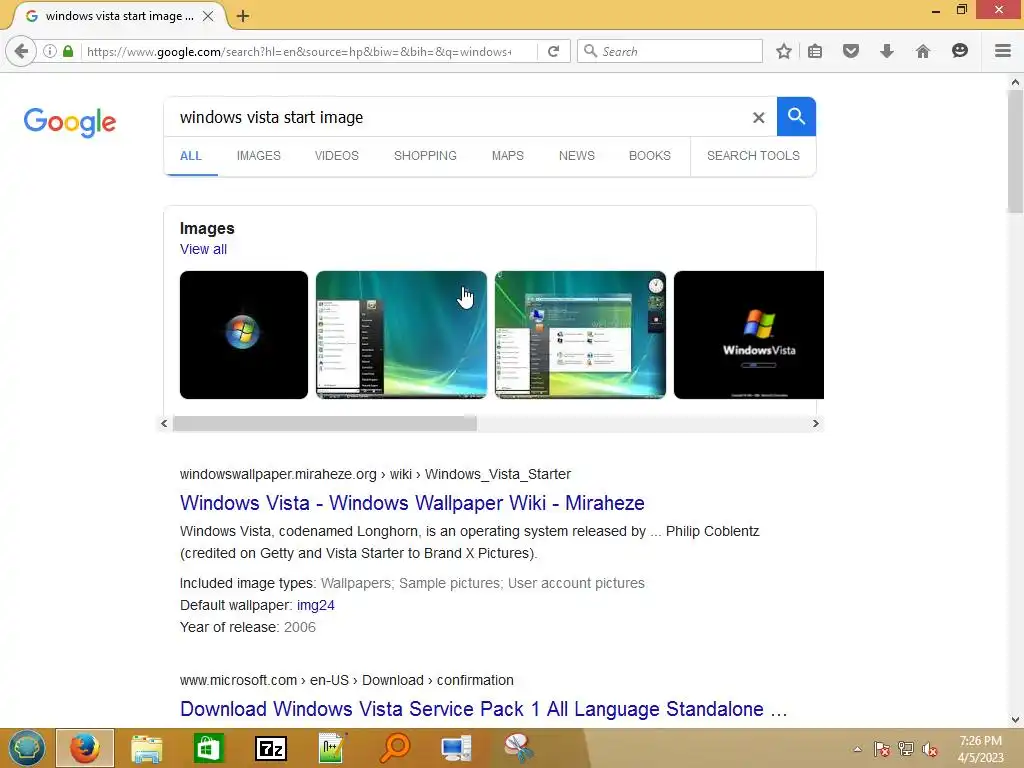This screenshot has width=1024, height=768.
Task: Switch to the VIDEOS tab
Action: (337, 156)
